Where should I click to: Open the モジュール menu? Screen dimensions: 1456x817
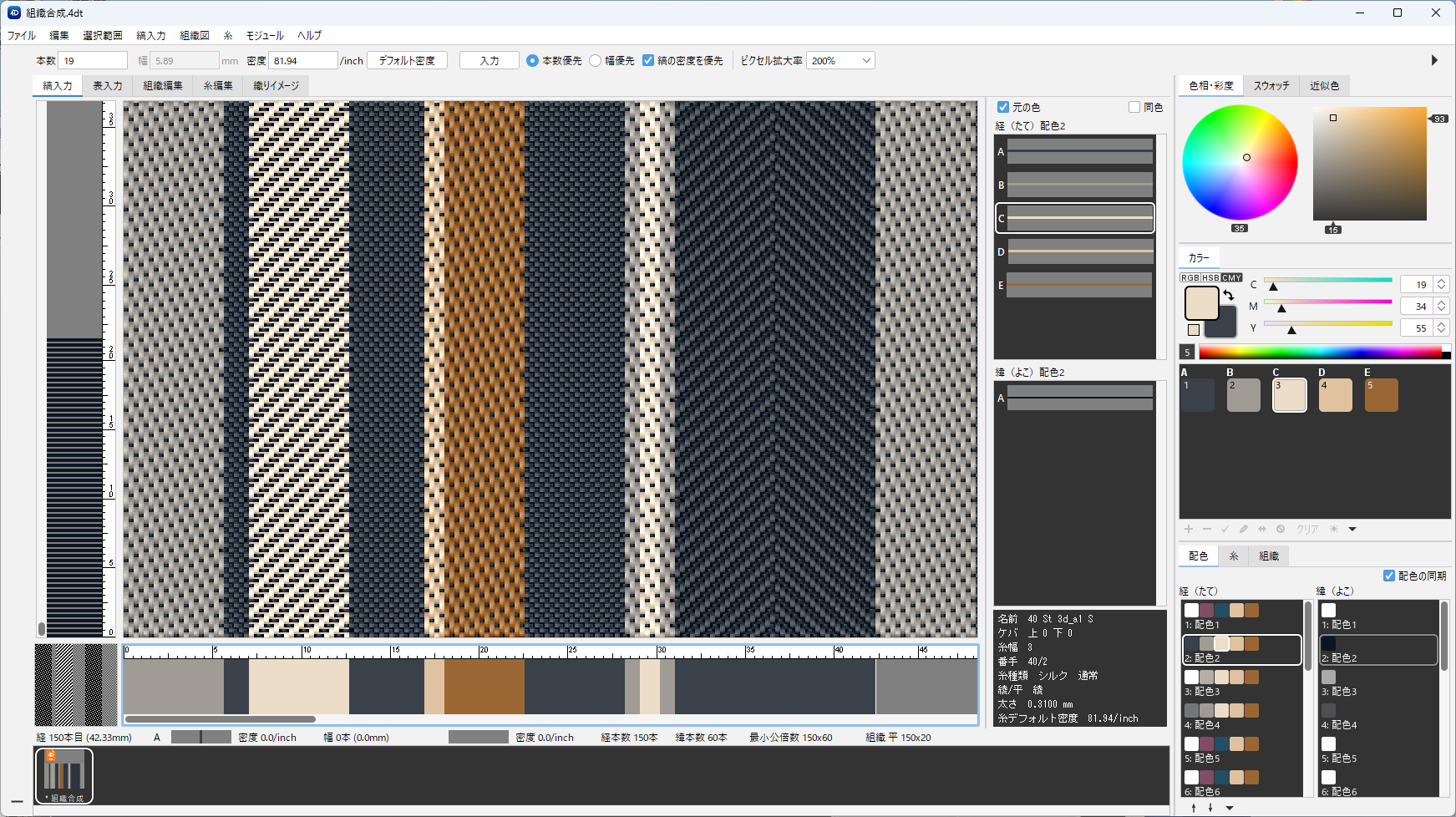tap(265, 35)
